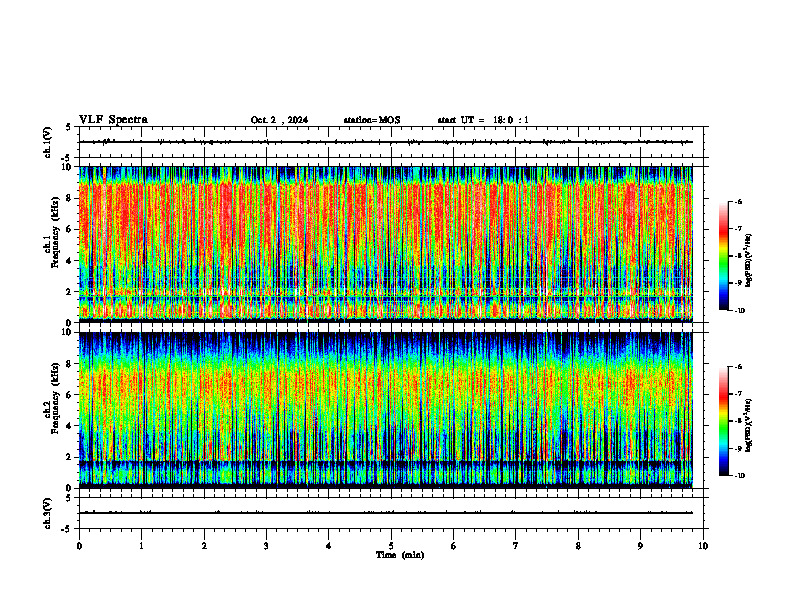The width and height of the screenshot is (792, 612).
Task: Click the ch.1(V) axis label
Action: 47,142
